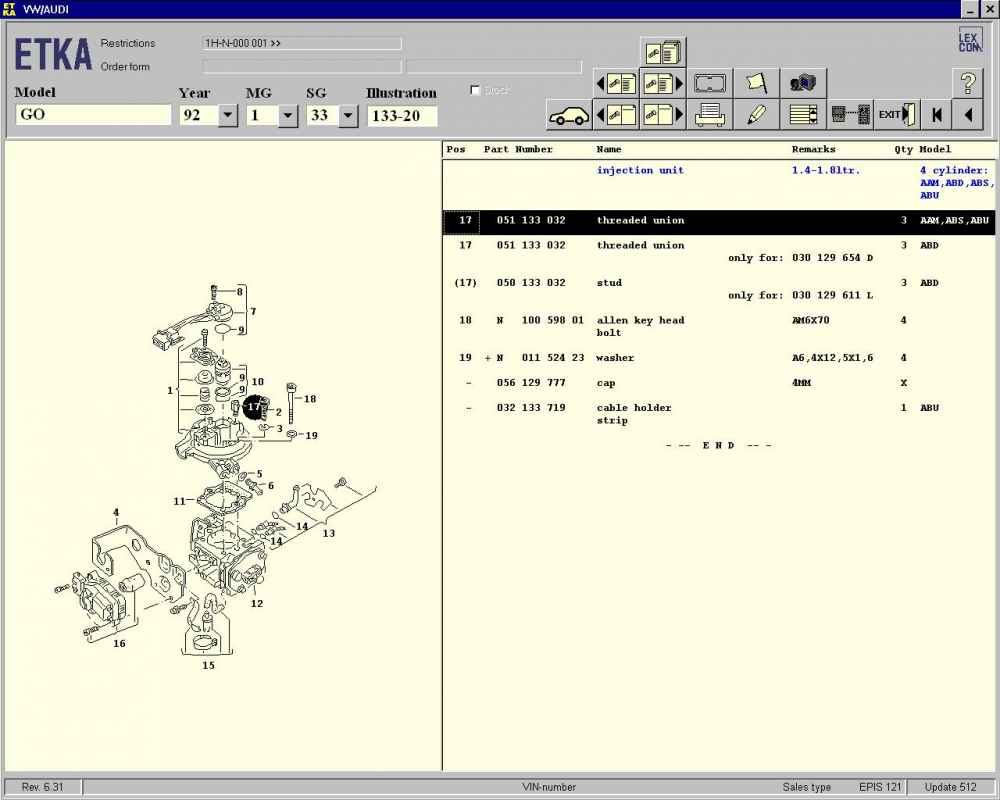Click the Part Number column header
This screenshot has width=1000, height=800.
(x=518, y=149)
